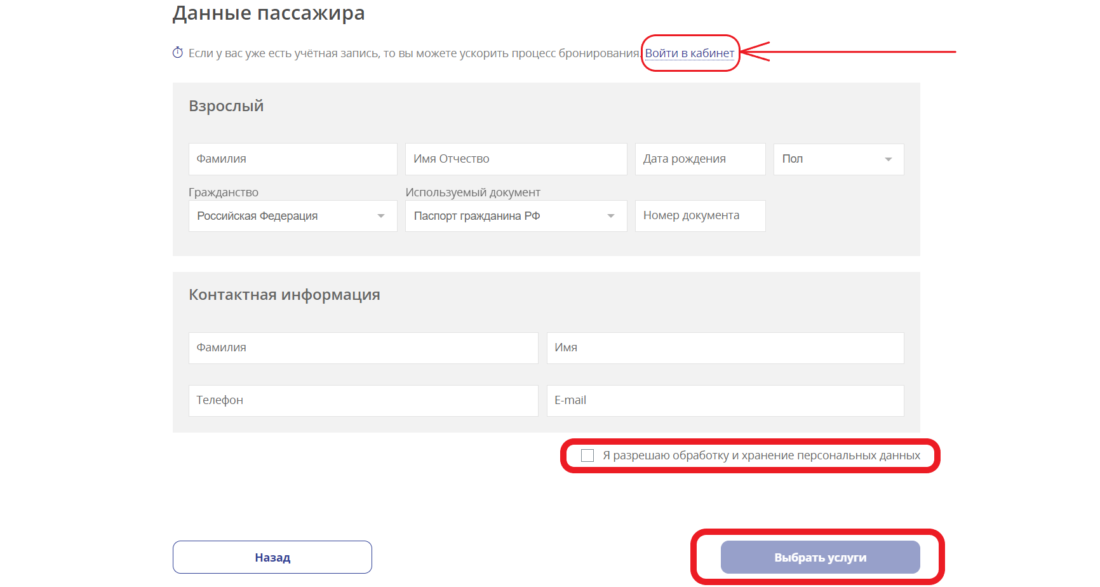Select the 'Телефон' input field
Image resolution: width=1100 pixels, height=587 pixels.
tap(362, 400)
